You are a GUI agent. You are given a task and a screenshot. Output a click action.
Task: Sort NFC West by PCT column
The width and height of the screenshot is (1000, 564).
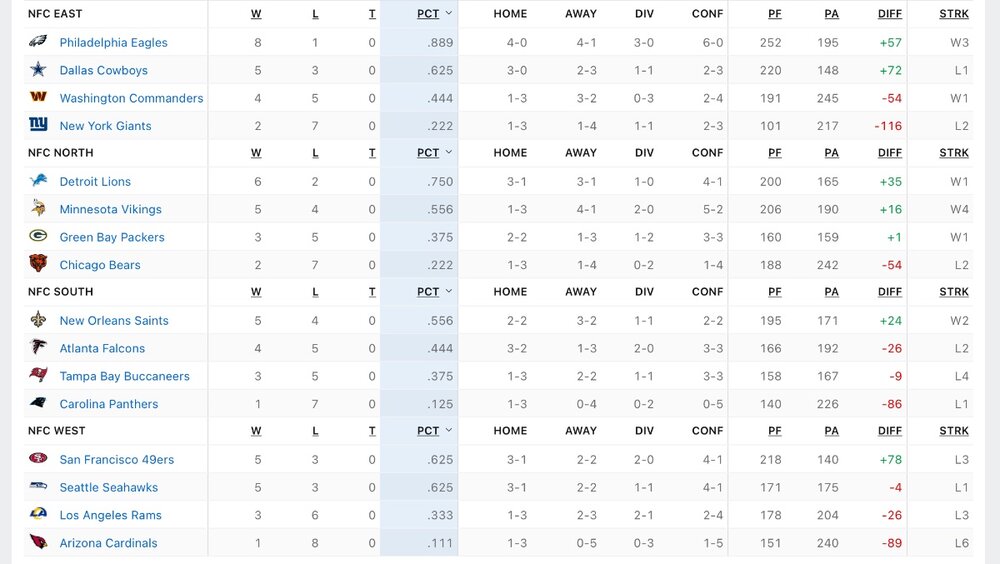[428, 431]
